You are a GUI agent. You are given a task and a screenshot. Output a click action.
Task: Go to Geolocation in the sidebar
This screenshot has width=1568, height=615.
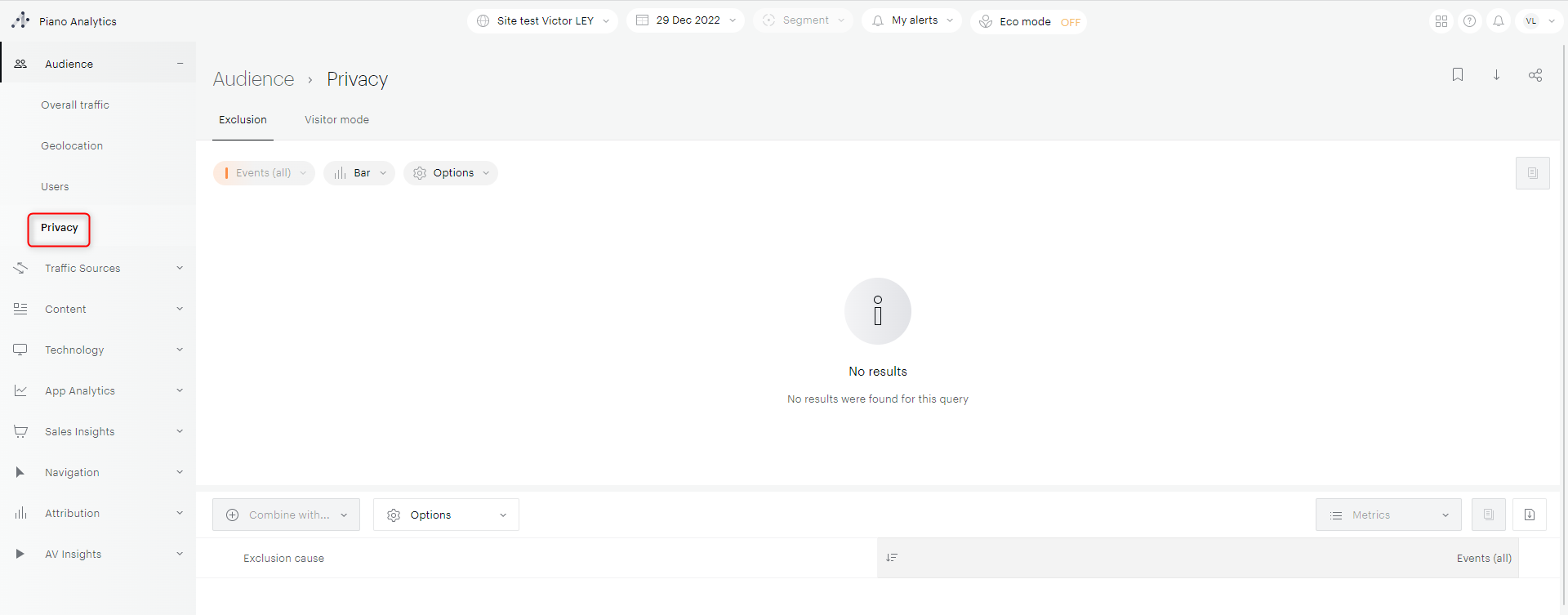(72, 146)
